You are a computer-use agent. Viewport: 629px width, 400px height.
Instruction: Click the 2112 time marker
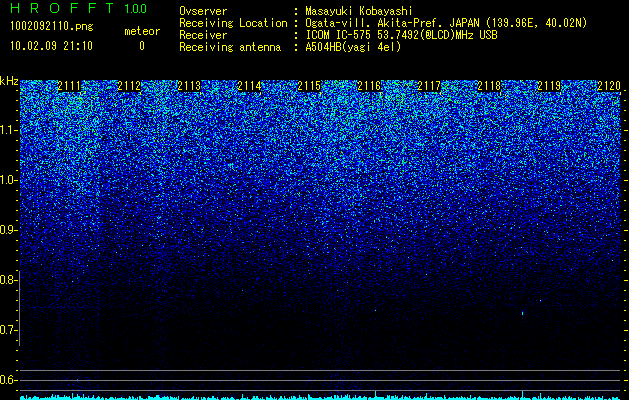tap(129, 86)
